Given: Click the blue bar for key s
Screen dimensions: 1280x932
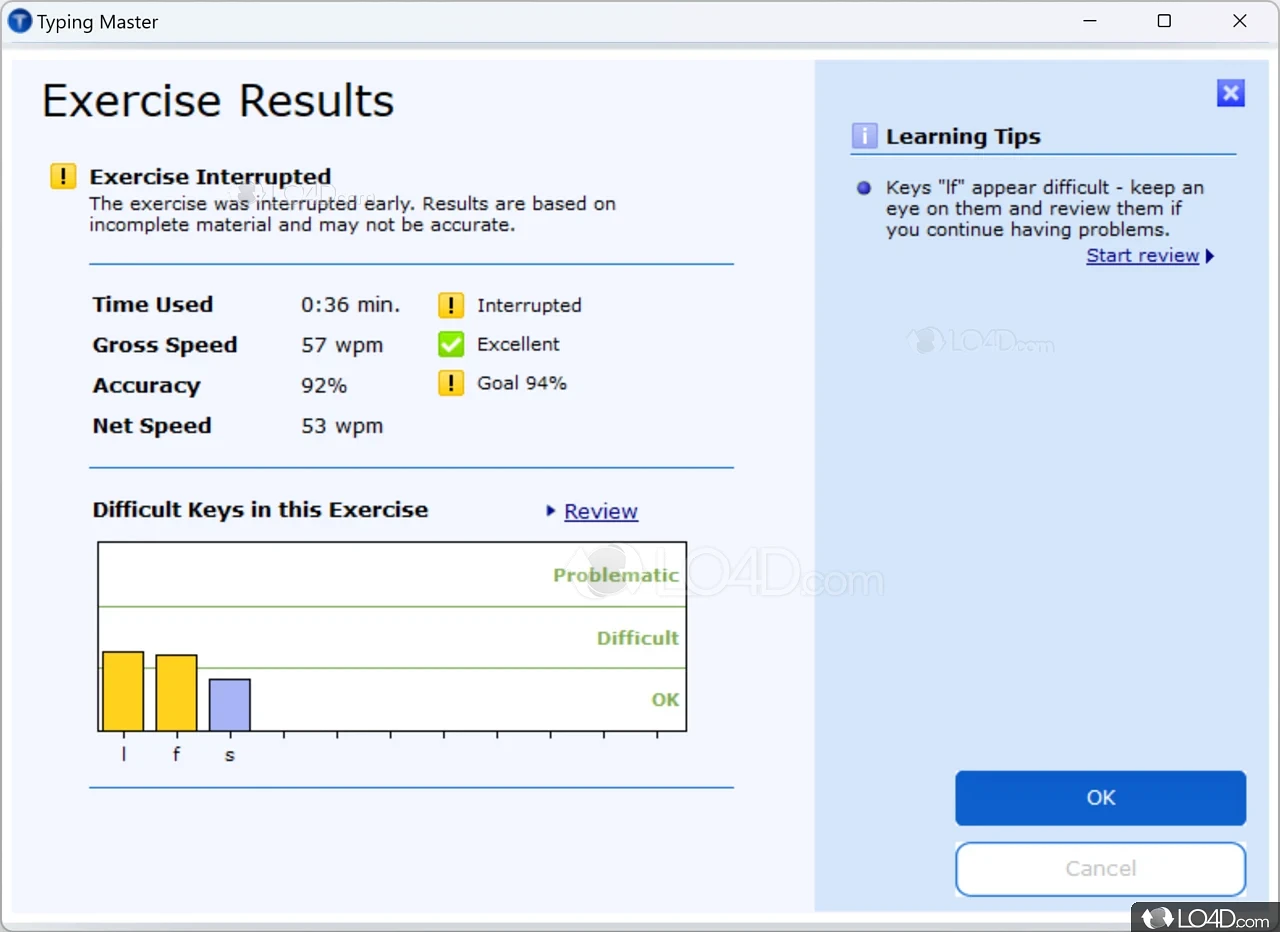Looking at the screenshot, I should pyautogui.click(x=229, y=705).
